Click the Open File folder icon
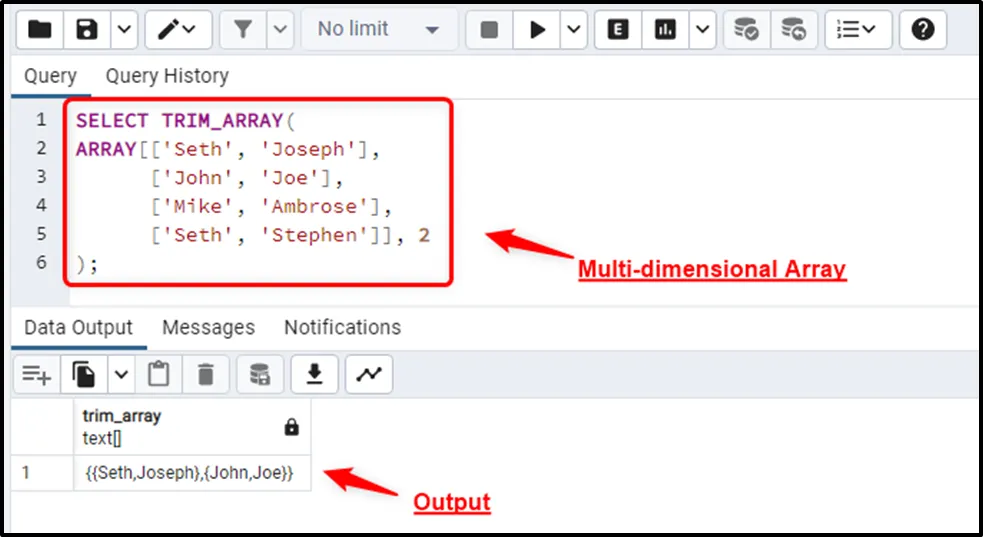The height and width of the screenshot is (537, 983). click(x=39, y=30)
